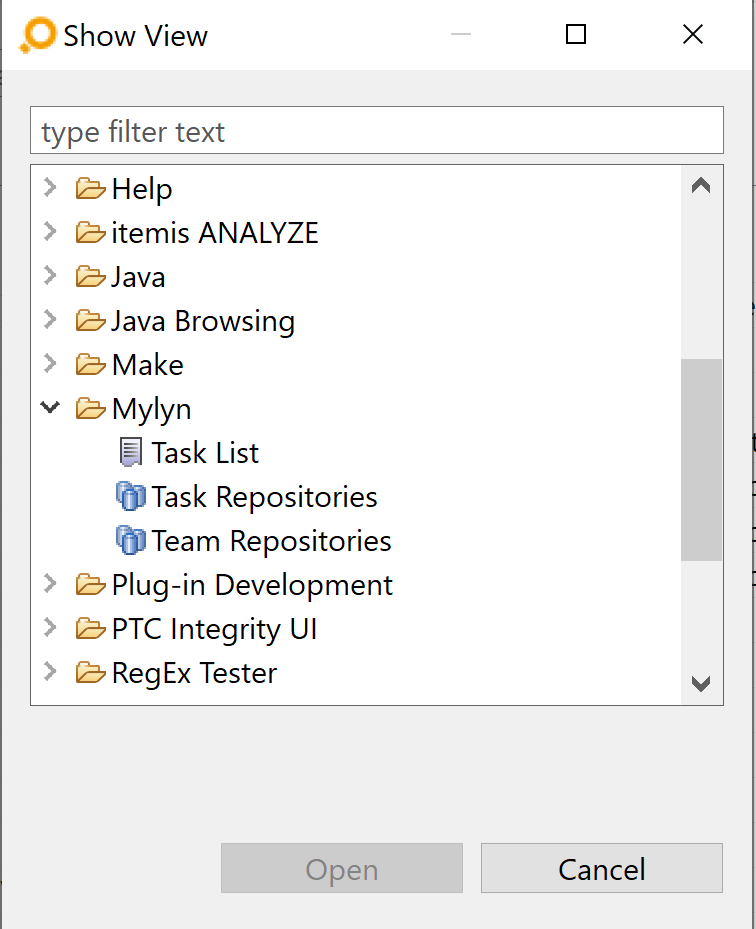Expand the Help category
The width and height of the screenshot is (756, 929).
(x=50, y=188)
